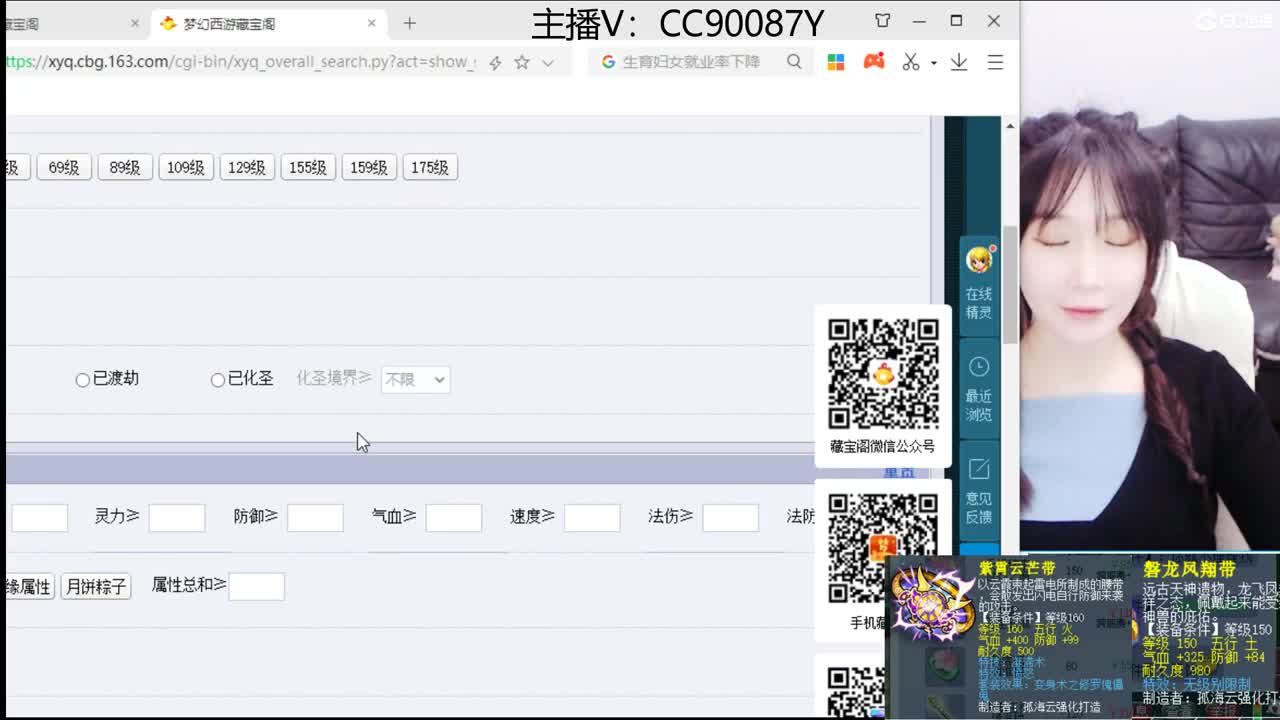The image size is (1280, 720).
Task: Pick the 159级 level option
Action: click(x=369, y=167)
